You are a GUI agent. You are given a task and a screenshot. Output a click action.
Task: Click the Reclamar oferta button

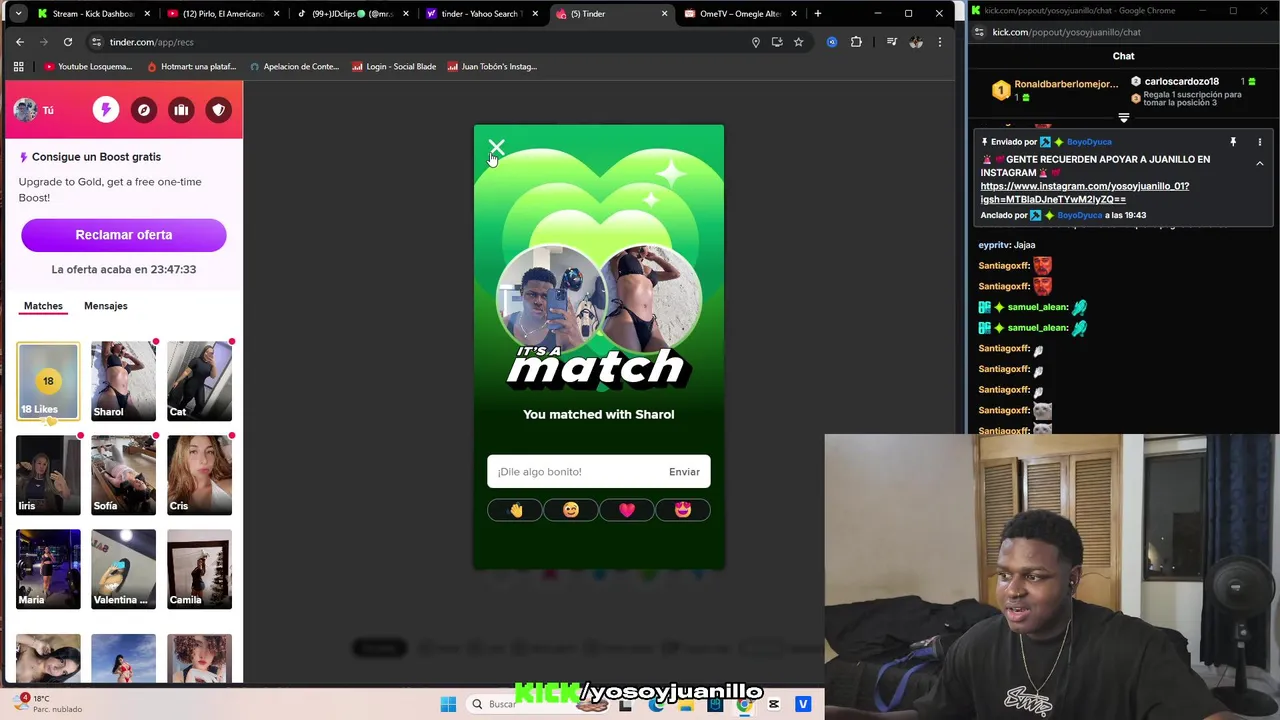pos(124,235)
